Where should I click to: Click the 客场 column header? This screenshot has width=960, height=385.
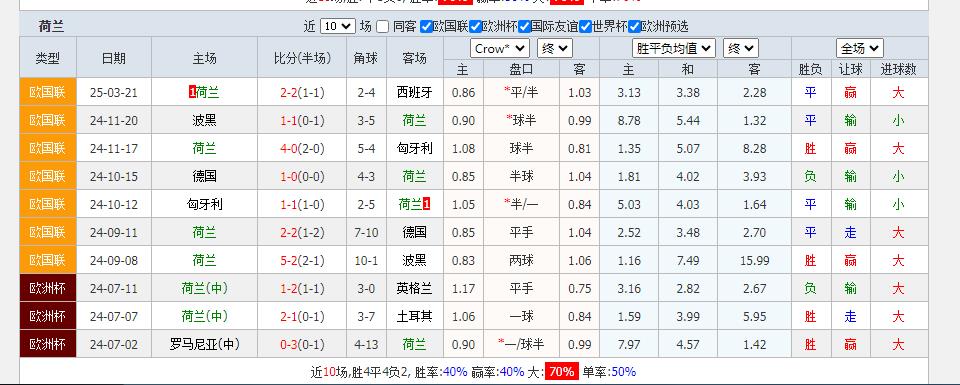coord(414,58)
